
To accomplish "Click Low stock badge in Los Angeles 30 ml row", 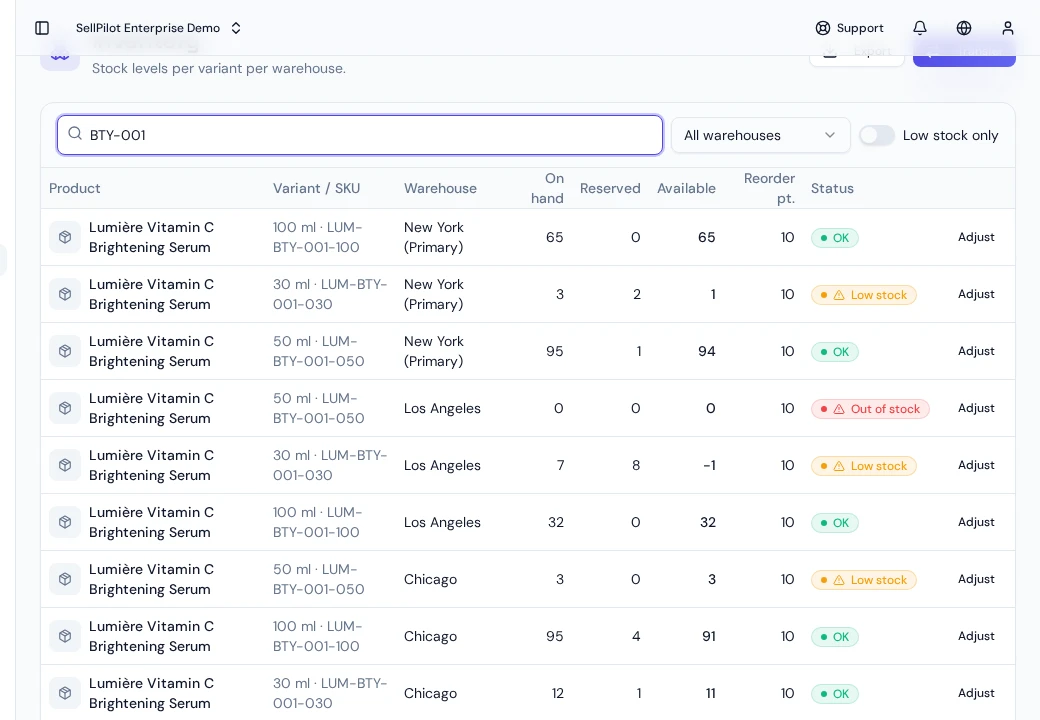I will [864, 466].
